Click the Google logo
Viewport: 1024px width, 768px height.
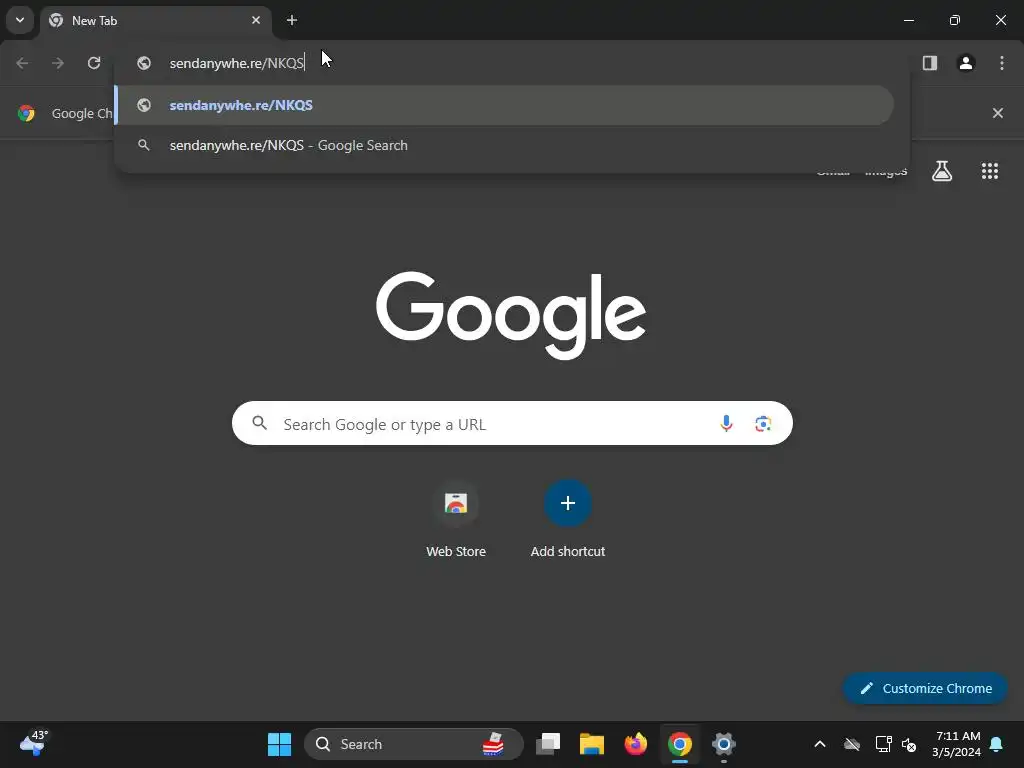(511, 315)
